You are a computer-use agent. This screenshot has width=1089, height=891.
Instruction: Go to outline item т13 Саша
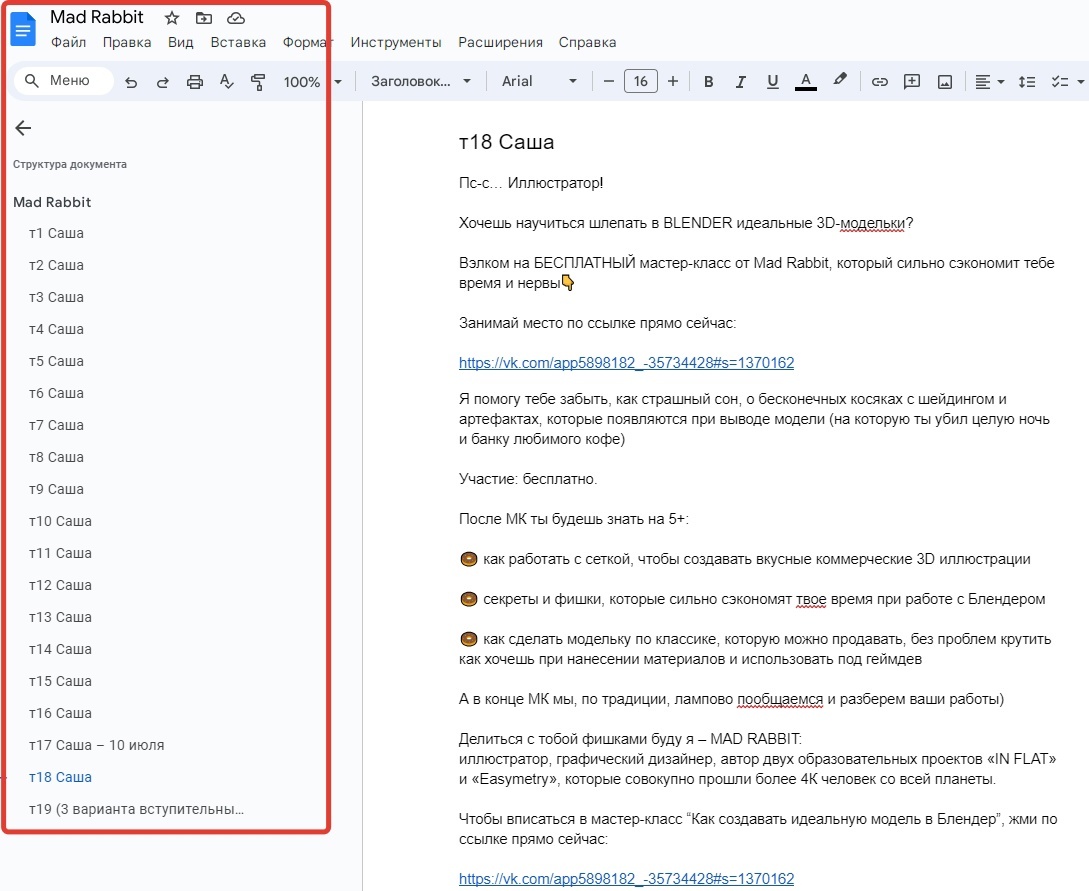(60, 617)
